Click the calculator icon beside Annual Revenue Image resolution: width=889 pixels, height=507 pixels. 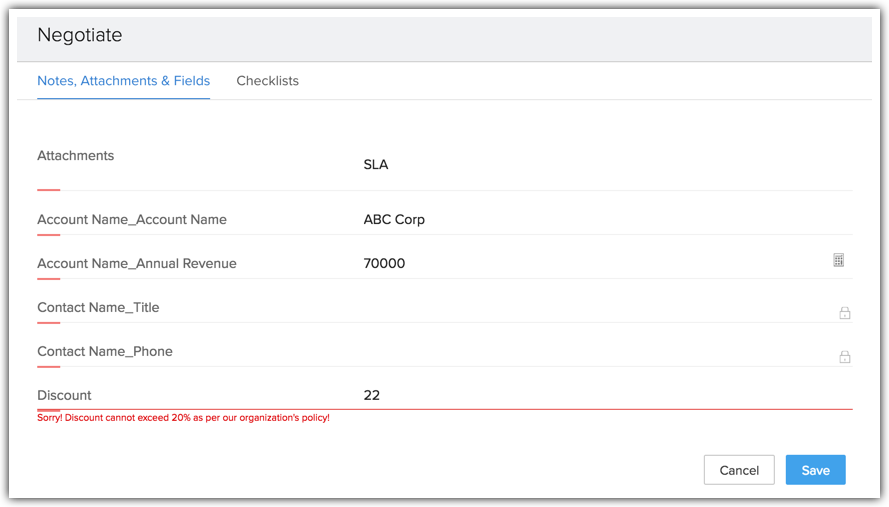(x=839, y=261)
